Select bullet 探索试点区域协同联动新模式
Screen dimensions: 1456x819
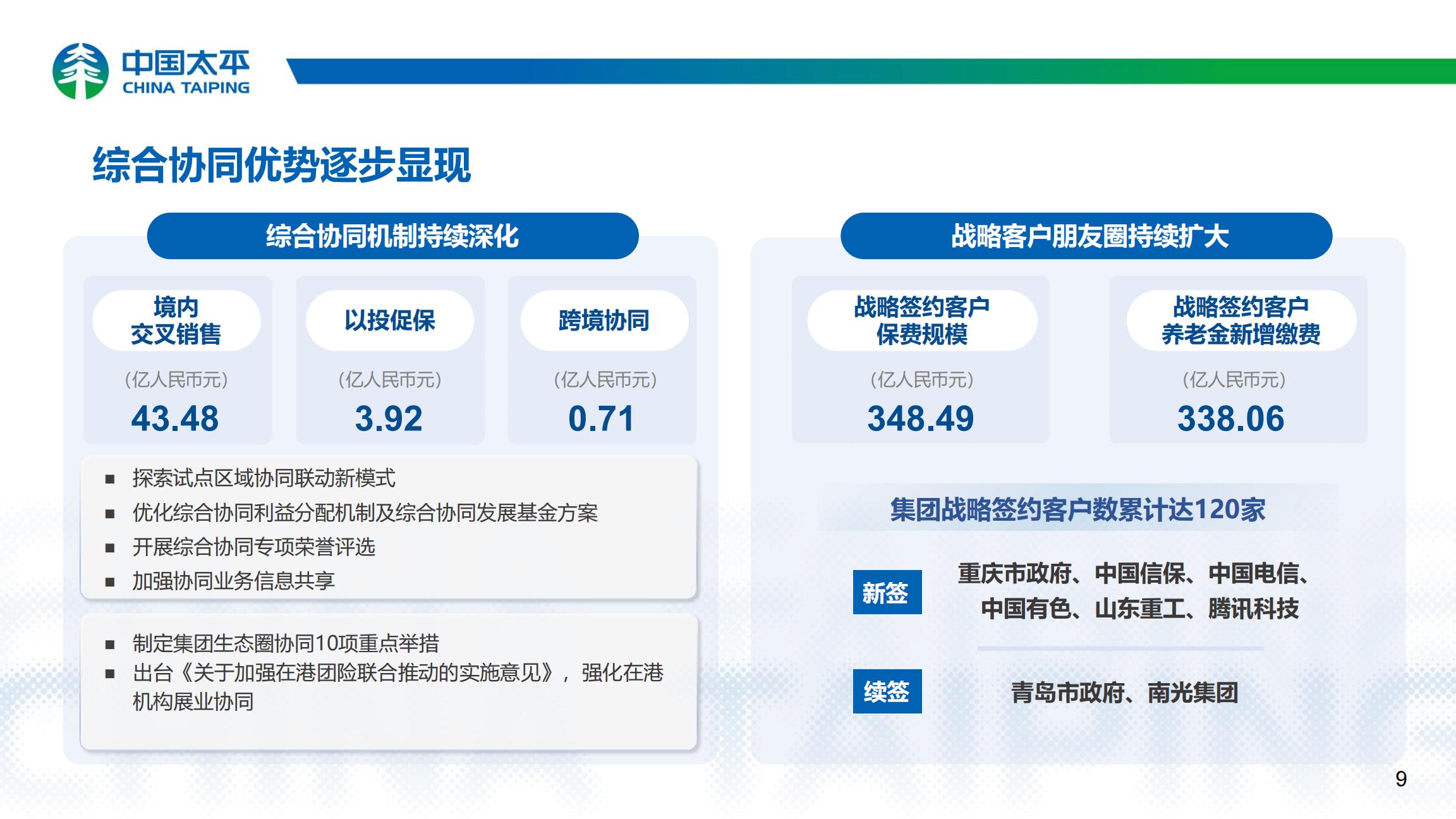click(264, 478)
